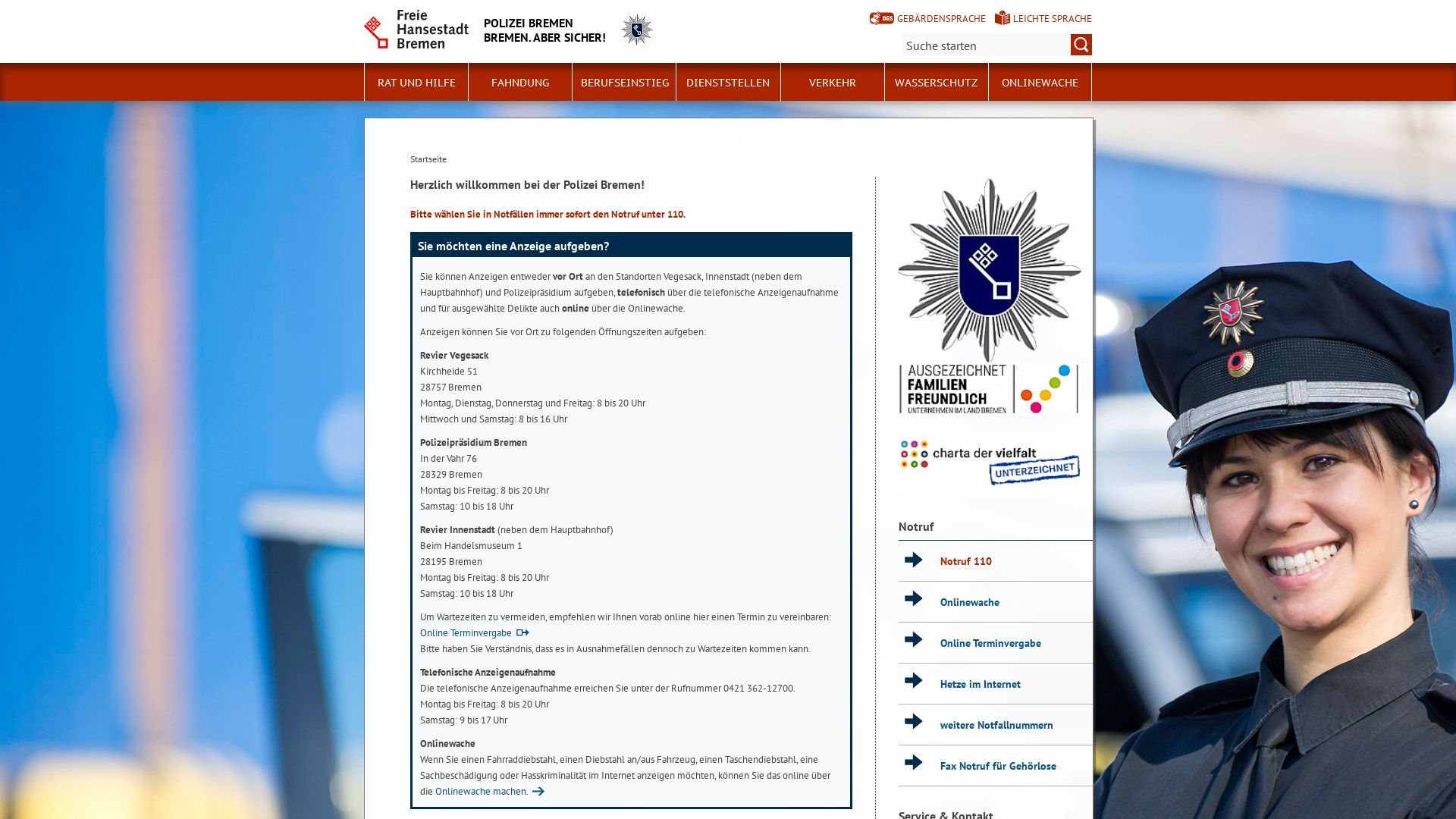The image size is (1456, 819).
Task: Click the Gebärdensprache link
Action: [941, 18]
